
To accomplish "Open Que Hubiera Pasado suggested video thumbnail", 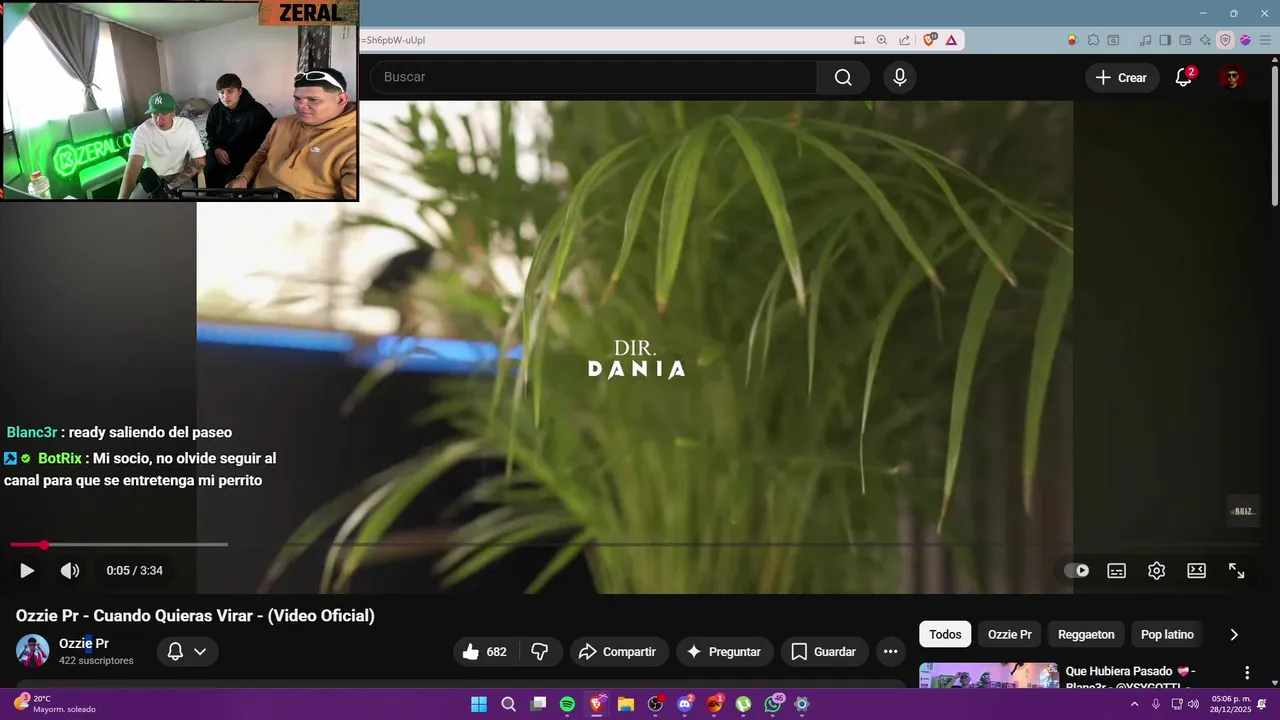I will [989, 676].
